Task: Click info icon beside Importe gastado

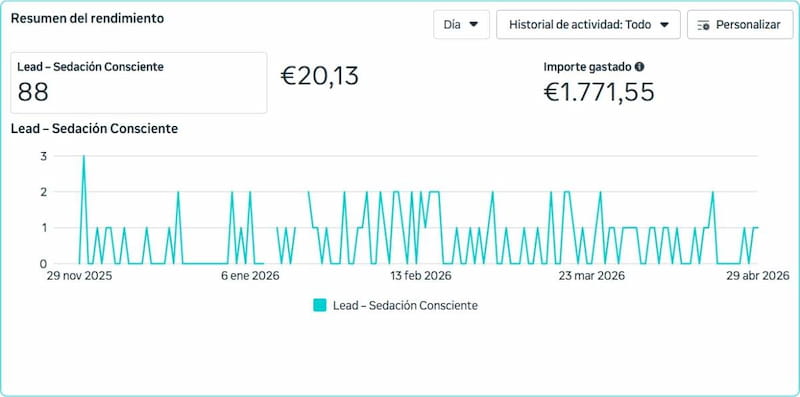Action: click(x=640, y=67)
